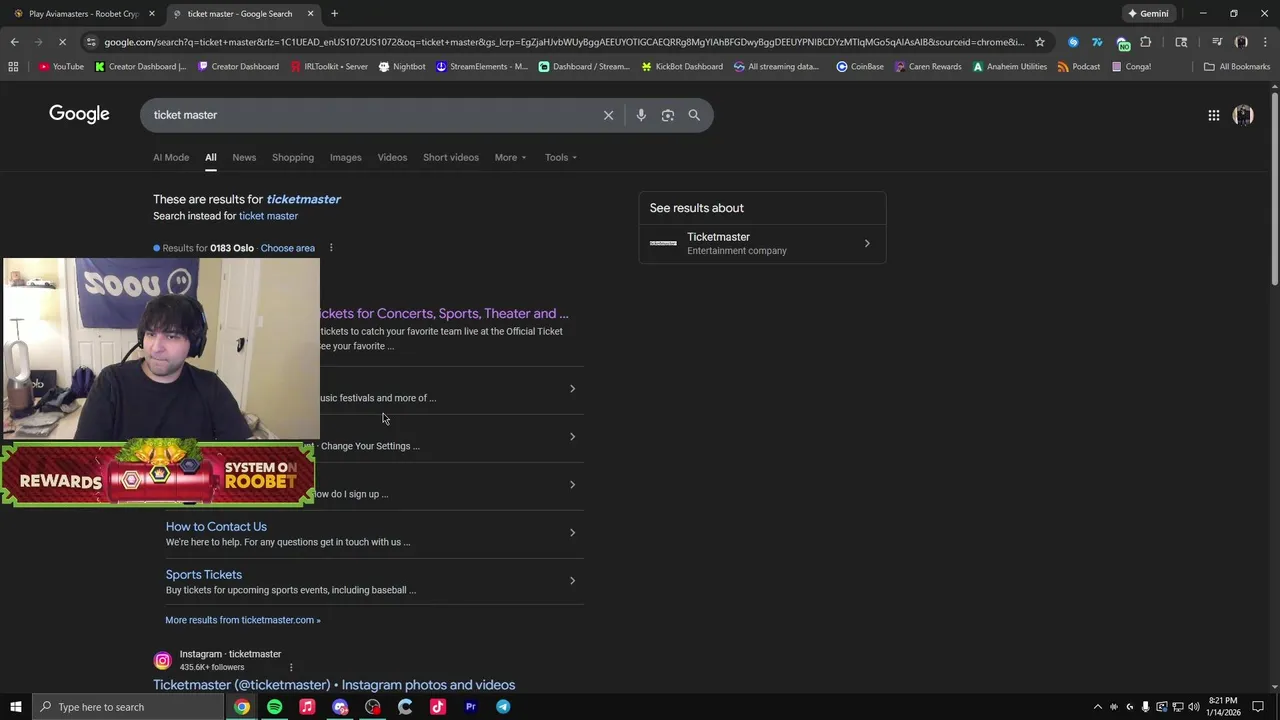The height and width of the screenshot is (720, 1280).
Task: Open the Ticketmaster Instagram result
Action: click(x=334, y=684)
